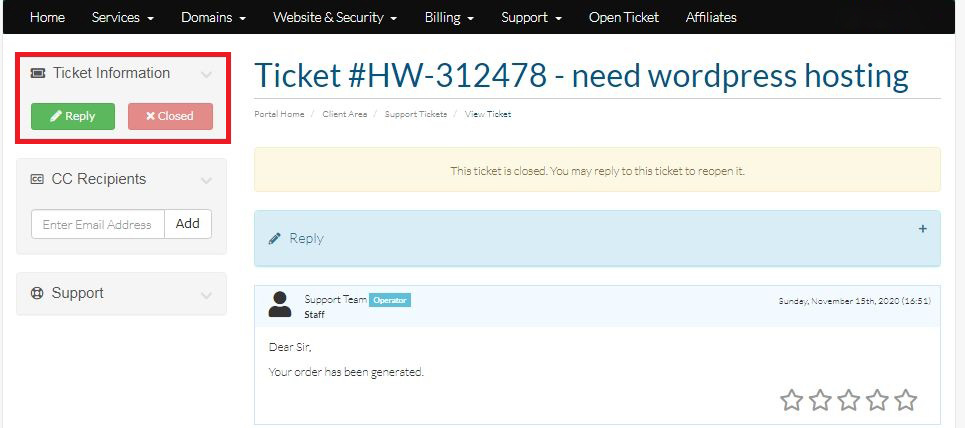Collapse the Ticket Information panel chevron
The height and width of the screenshot is (428, 965).
click(x=206, y=74)
